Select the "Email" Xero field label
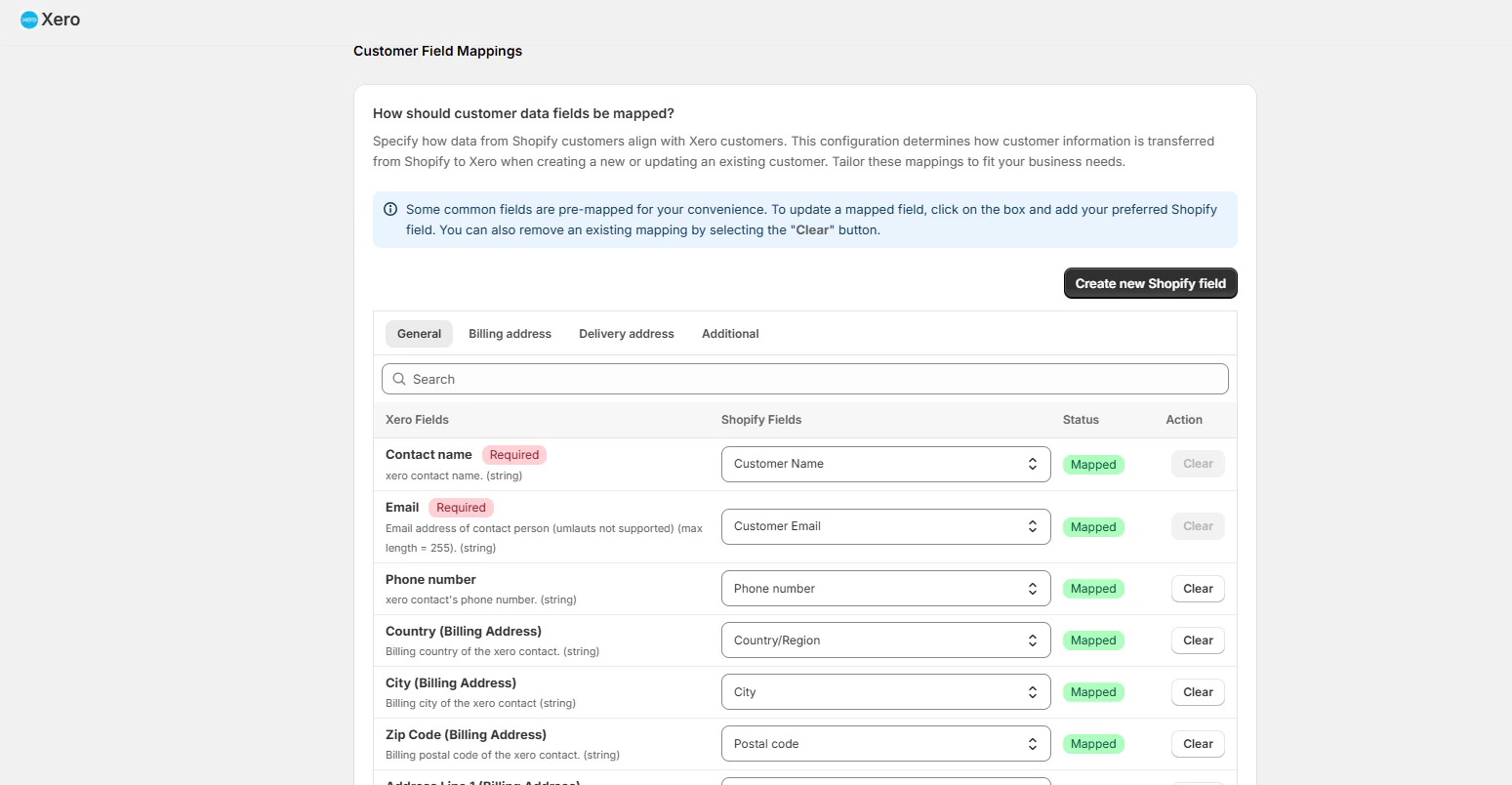The height and width of the screenshot is (785, 1512). (402, 508)
